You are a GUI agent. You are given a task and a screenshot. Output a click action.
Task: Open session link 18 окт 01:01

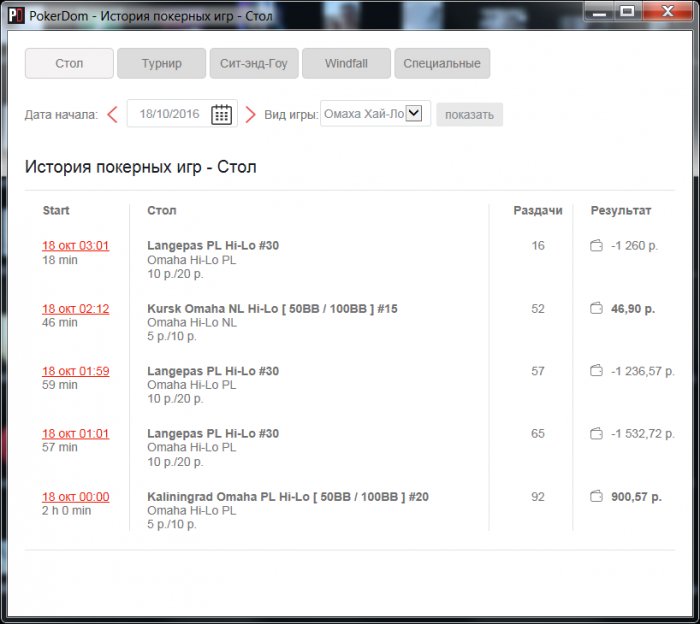coord(75,434)
